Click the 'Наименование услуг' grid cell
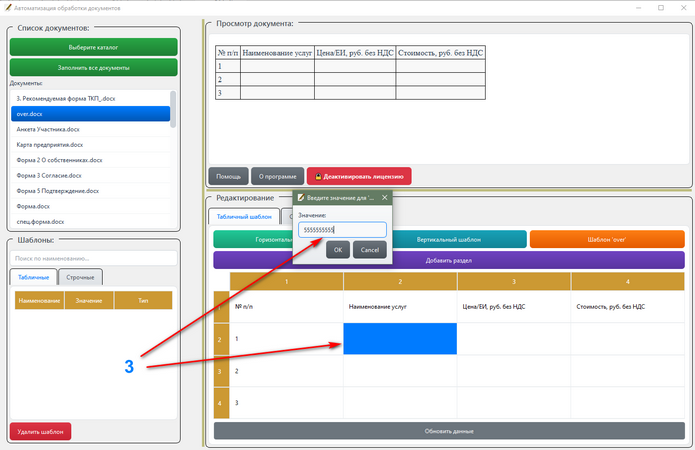This screenshot has height=450, width=695. tap(400, 307)
